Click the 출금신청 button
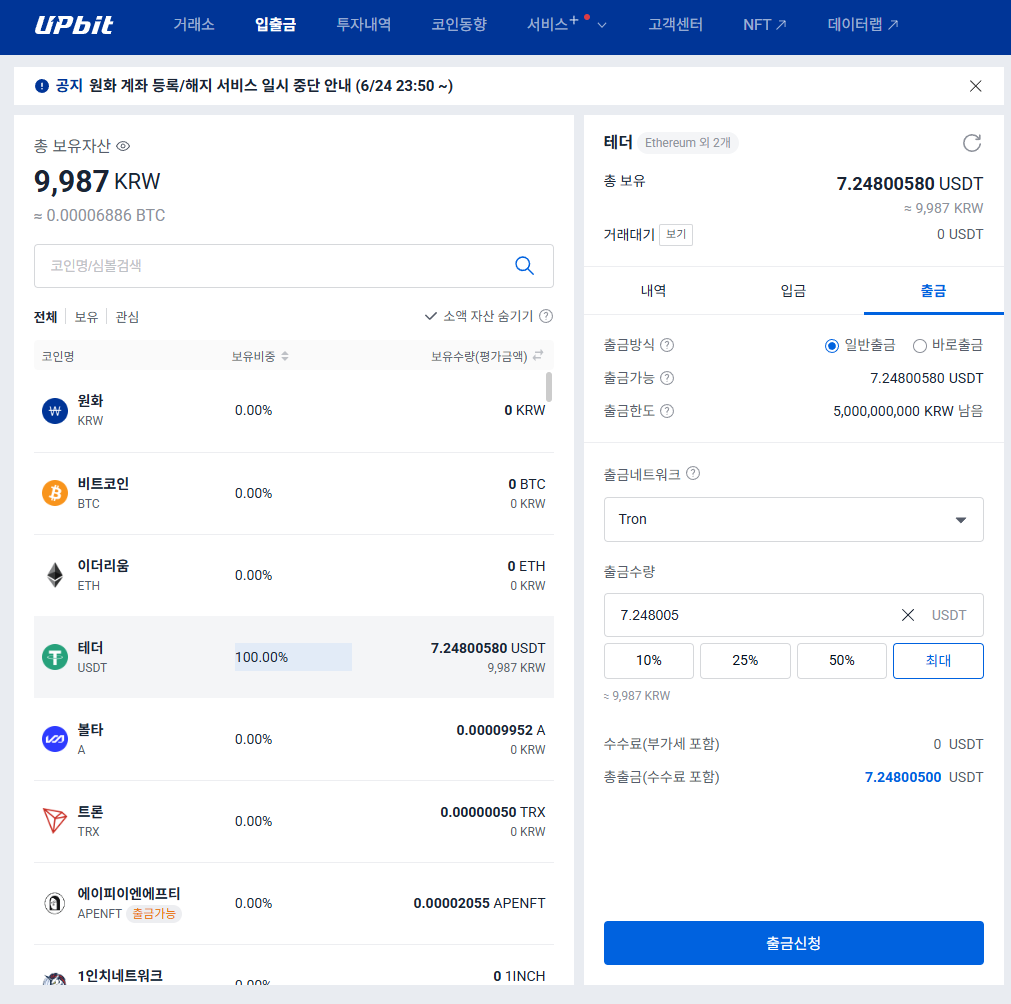 point(793,943)
